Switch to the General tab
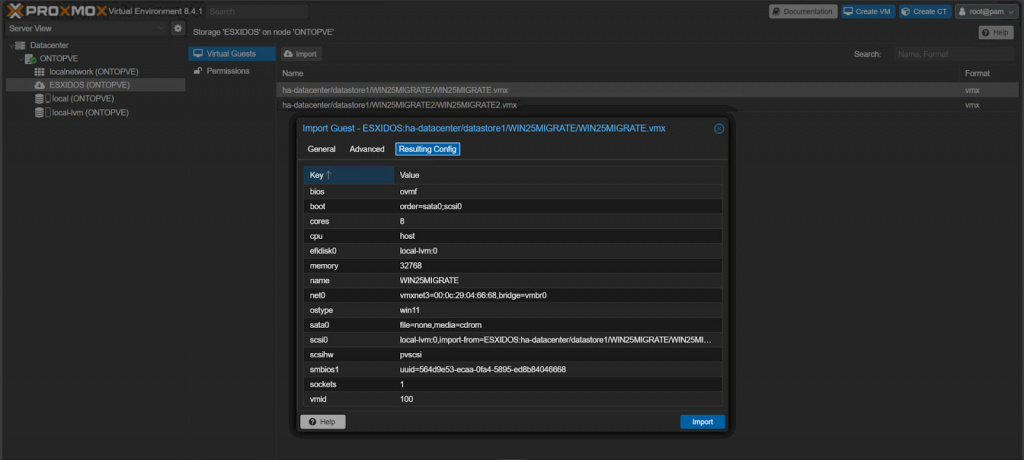 [x=321, y=149]
